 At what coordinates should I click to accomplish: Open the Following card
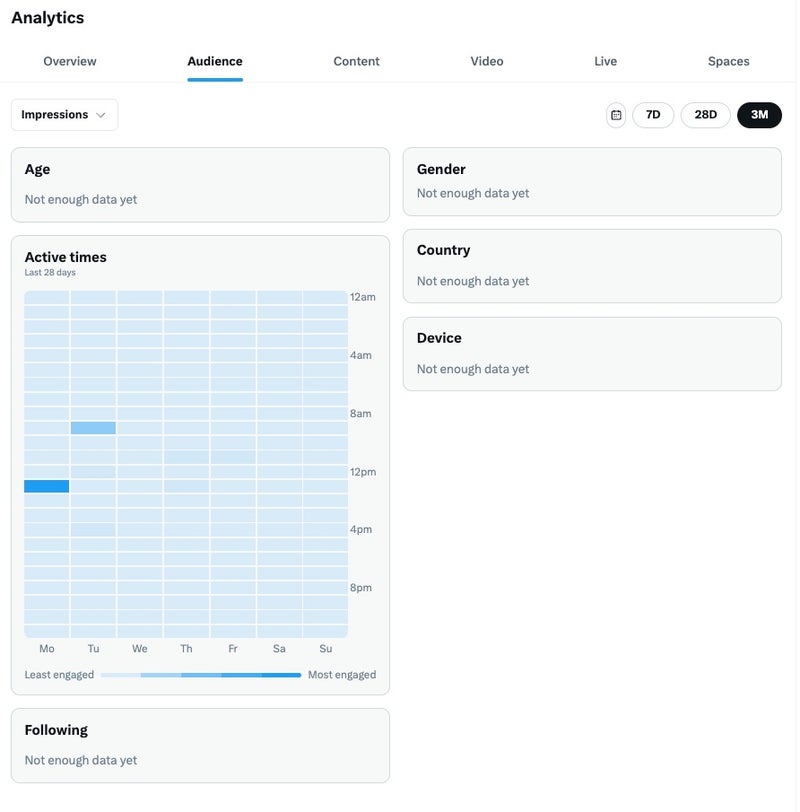(x=200, y=745)
